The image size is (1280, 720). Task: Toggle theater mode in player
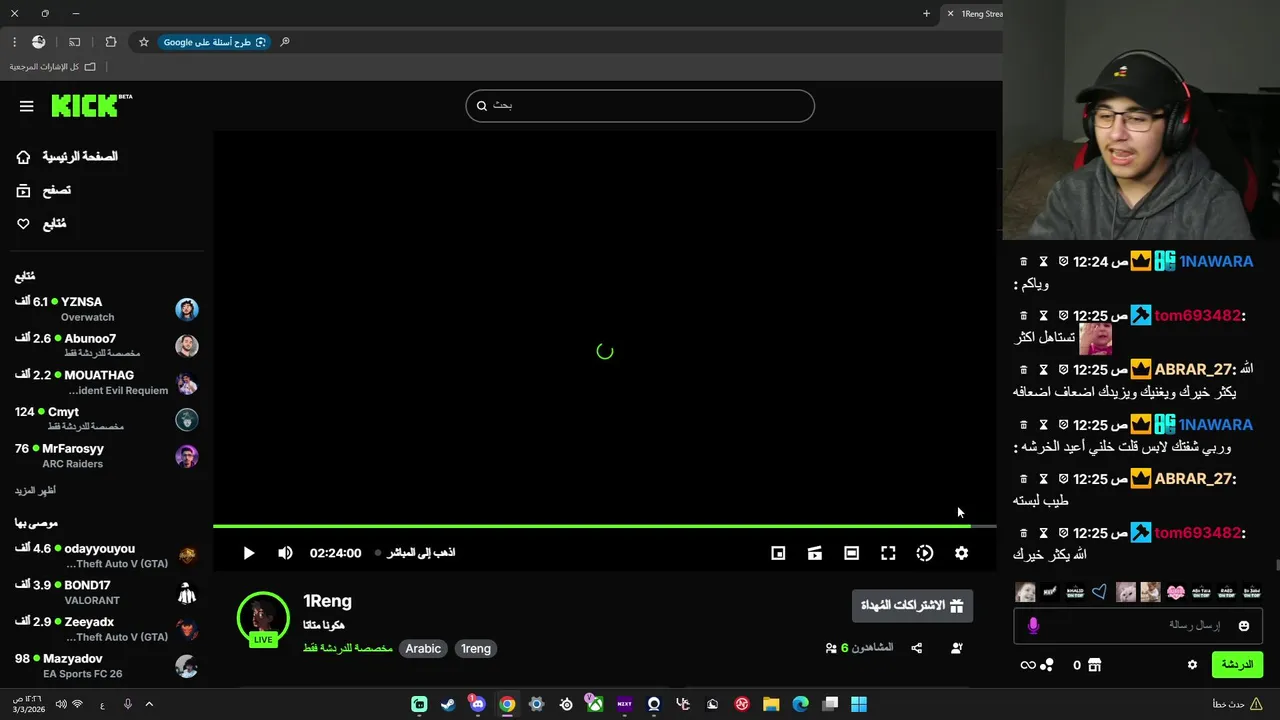pyautogui.click(x=851, y=553)
